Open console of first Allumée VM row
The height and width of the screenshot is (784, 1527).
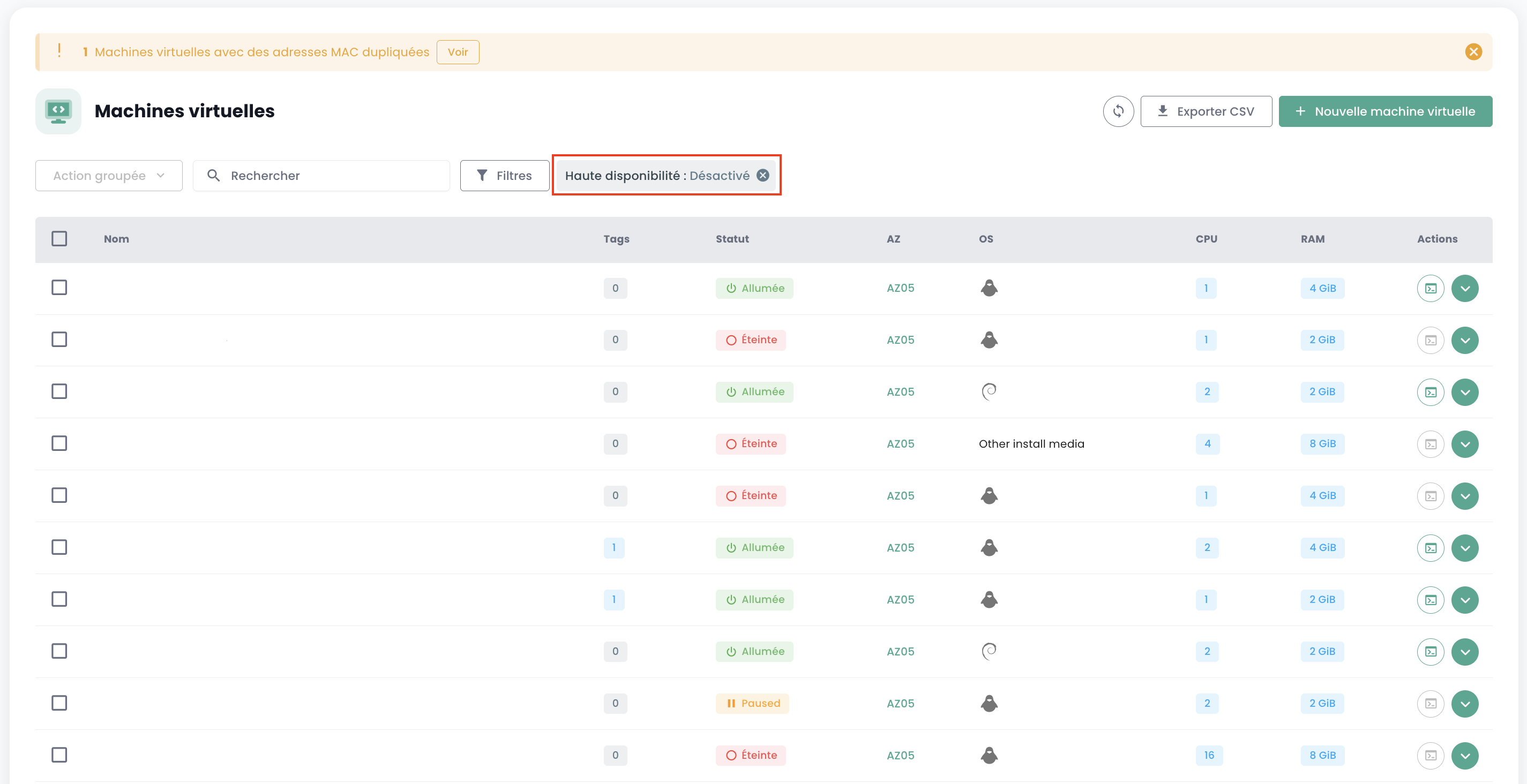point(1431,289)
